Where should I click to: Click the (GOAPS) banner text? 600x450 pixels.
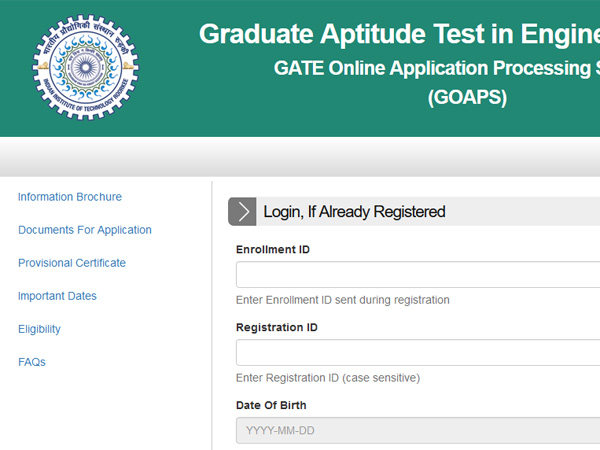point(467,98)
